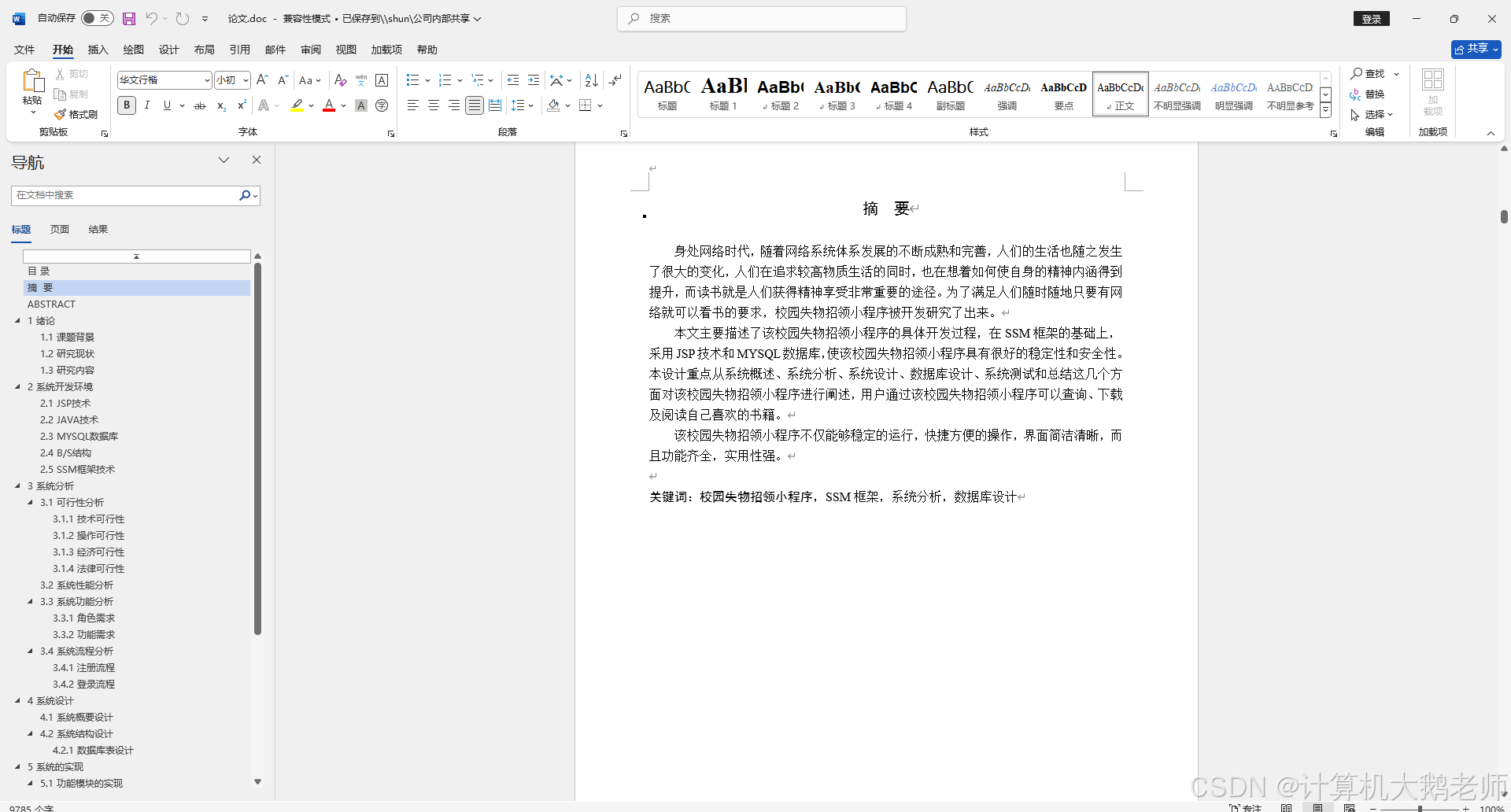Toggle italic formatting
1511x812 pixels.
coord(146,105)
